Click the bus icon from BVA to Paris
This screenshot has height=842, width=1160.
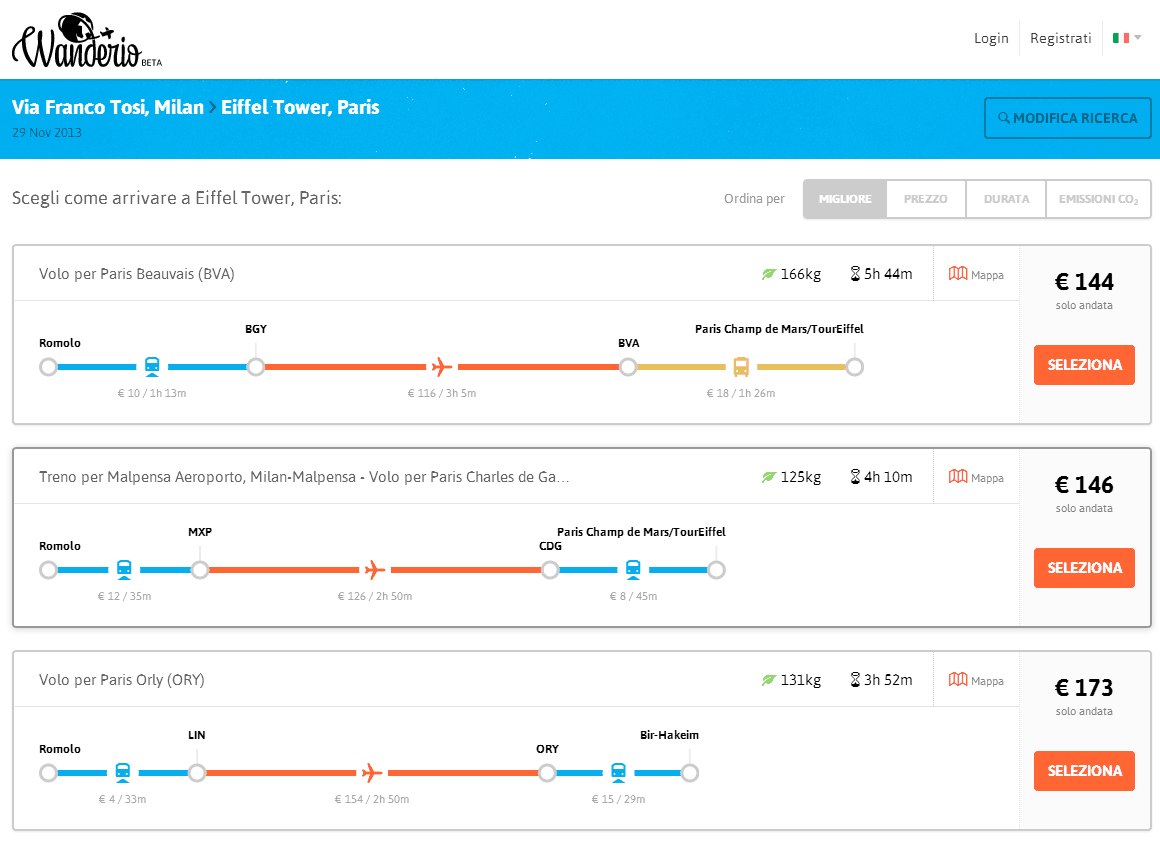pos(741,366)
